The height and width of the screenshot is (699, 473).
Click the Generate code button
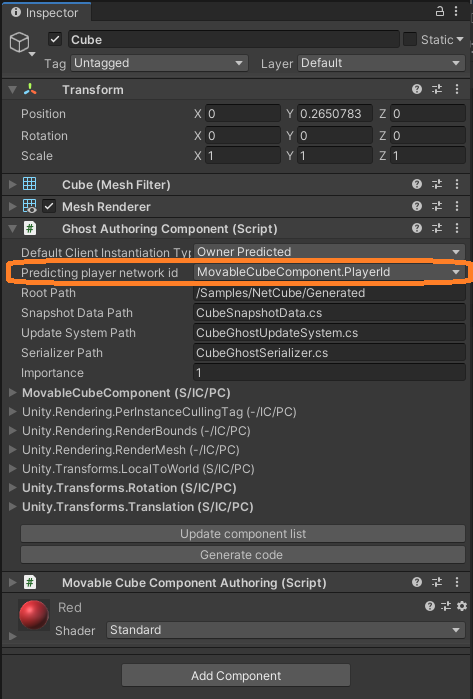click(243, 555)
